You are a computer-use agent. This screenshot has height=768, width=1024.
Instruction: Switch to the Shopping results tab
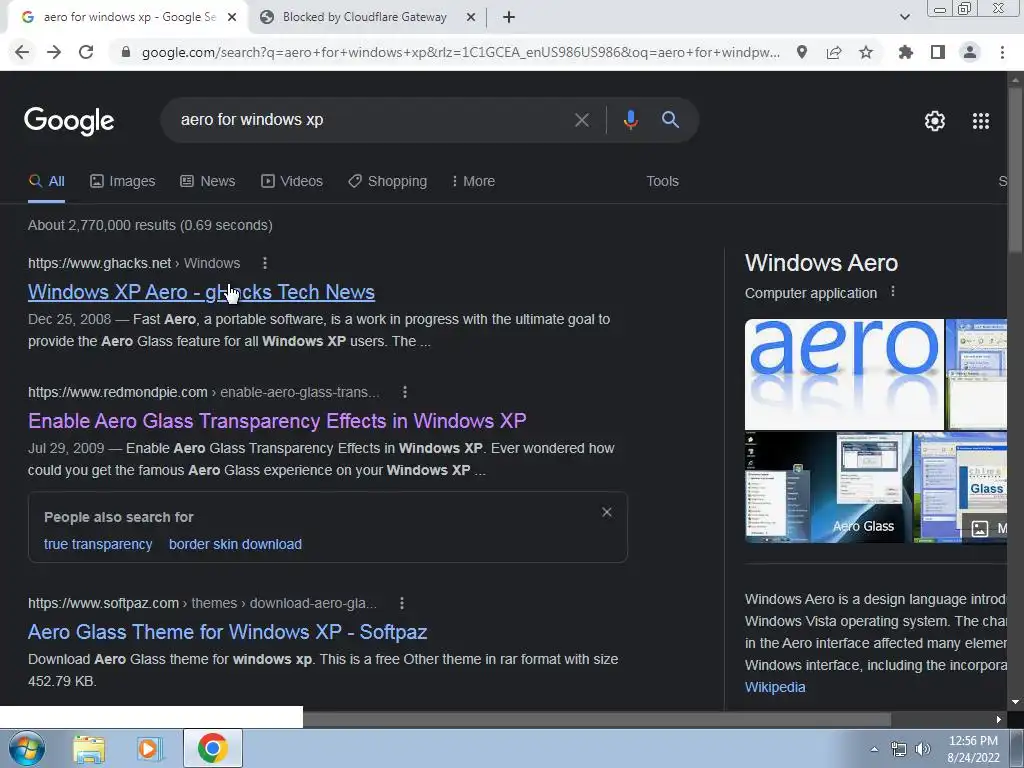(x=387, y=182)
